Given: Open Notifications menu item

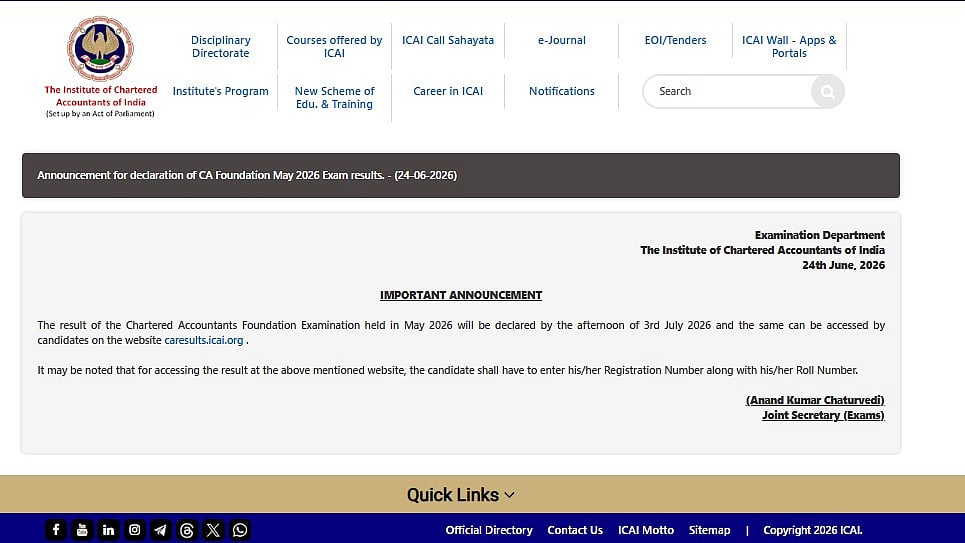Looking at the screenshot, I should [x=562, y=91].
